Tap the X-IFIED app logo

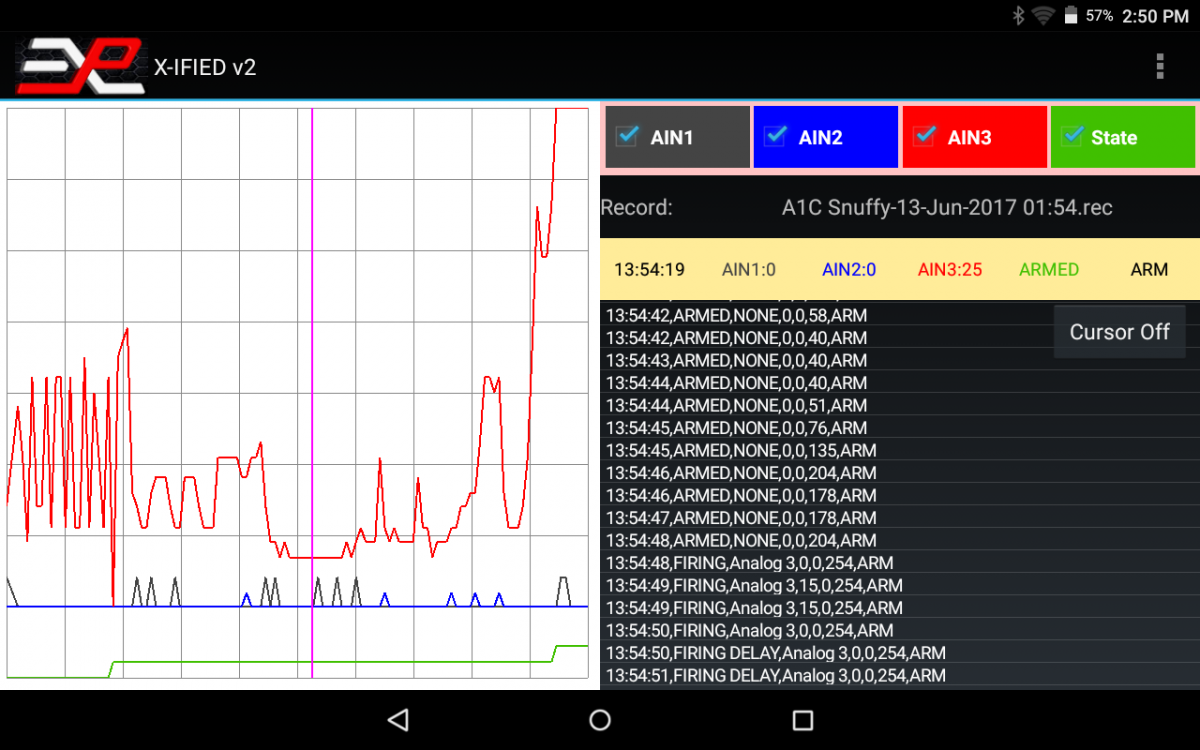[80, 66]
